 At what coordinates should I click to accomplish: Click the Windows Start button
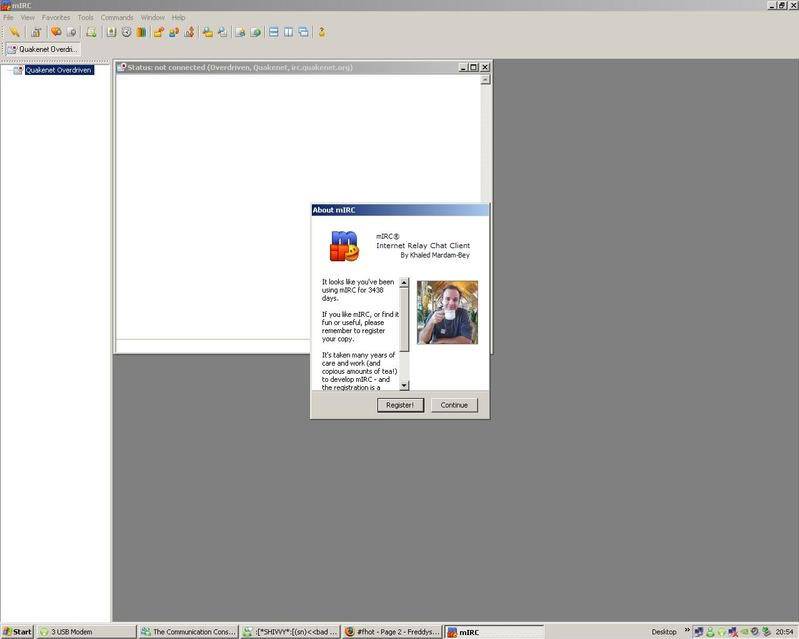pyautogui.click(x=17, y=632)
